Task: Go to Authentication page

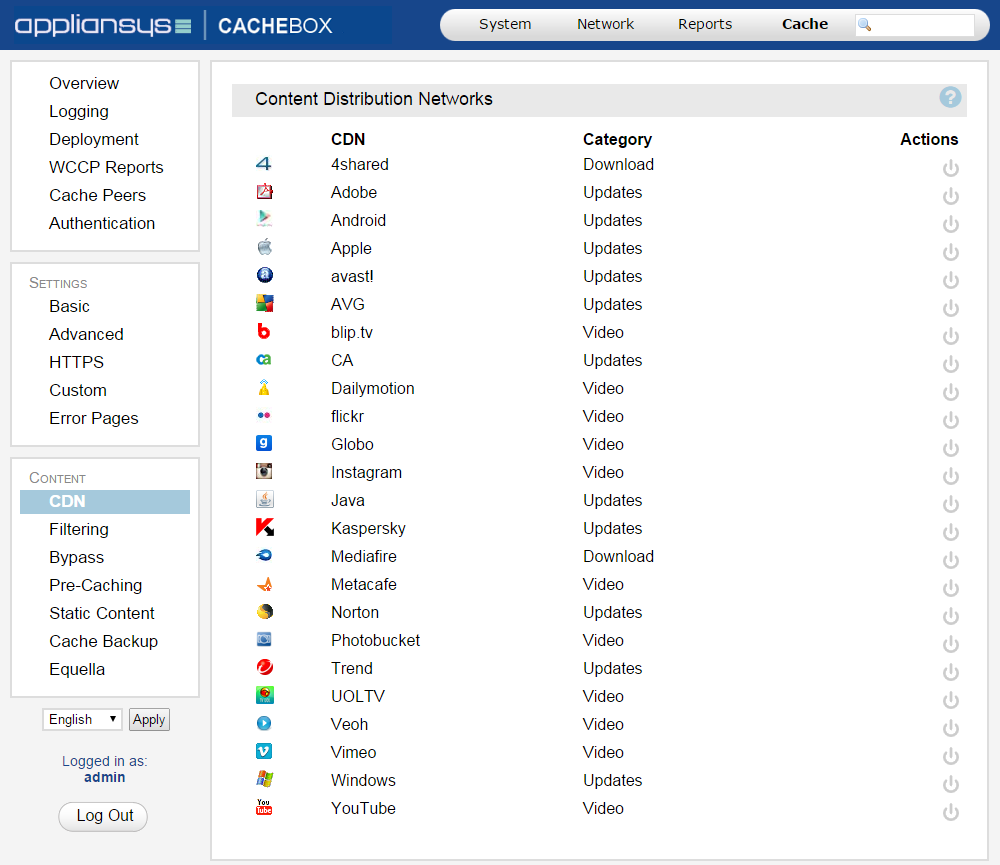Action: click(102, 223)
